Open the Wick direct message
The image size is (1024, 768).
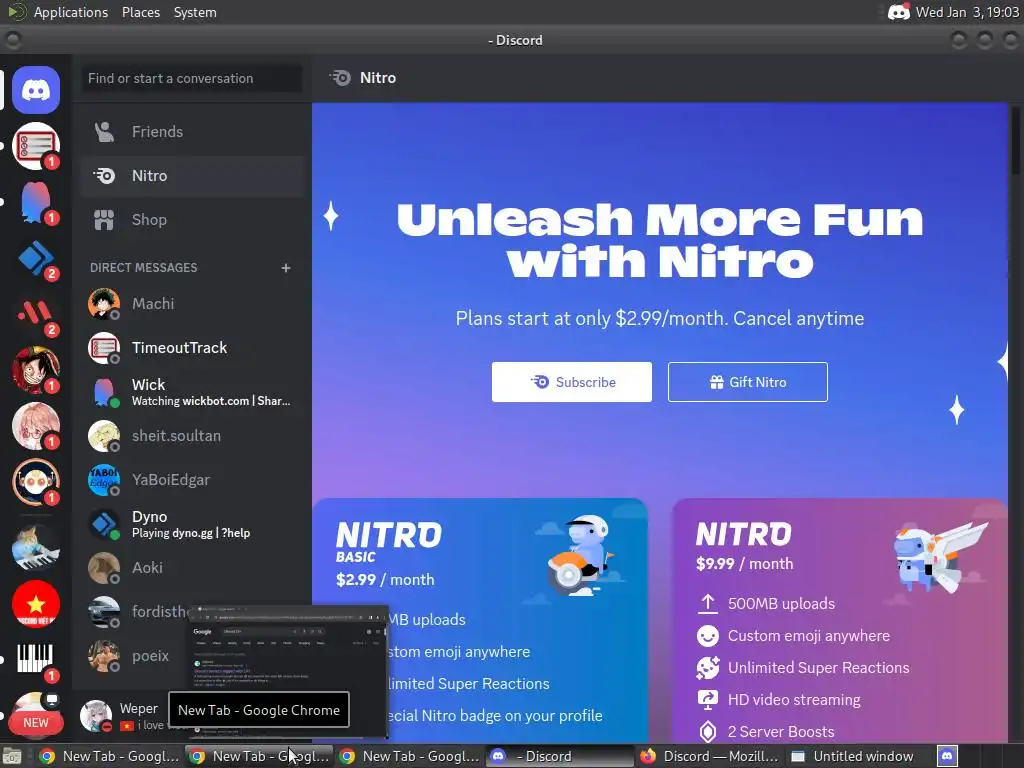[192, 392]
